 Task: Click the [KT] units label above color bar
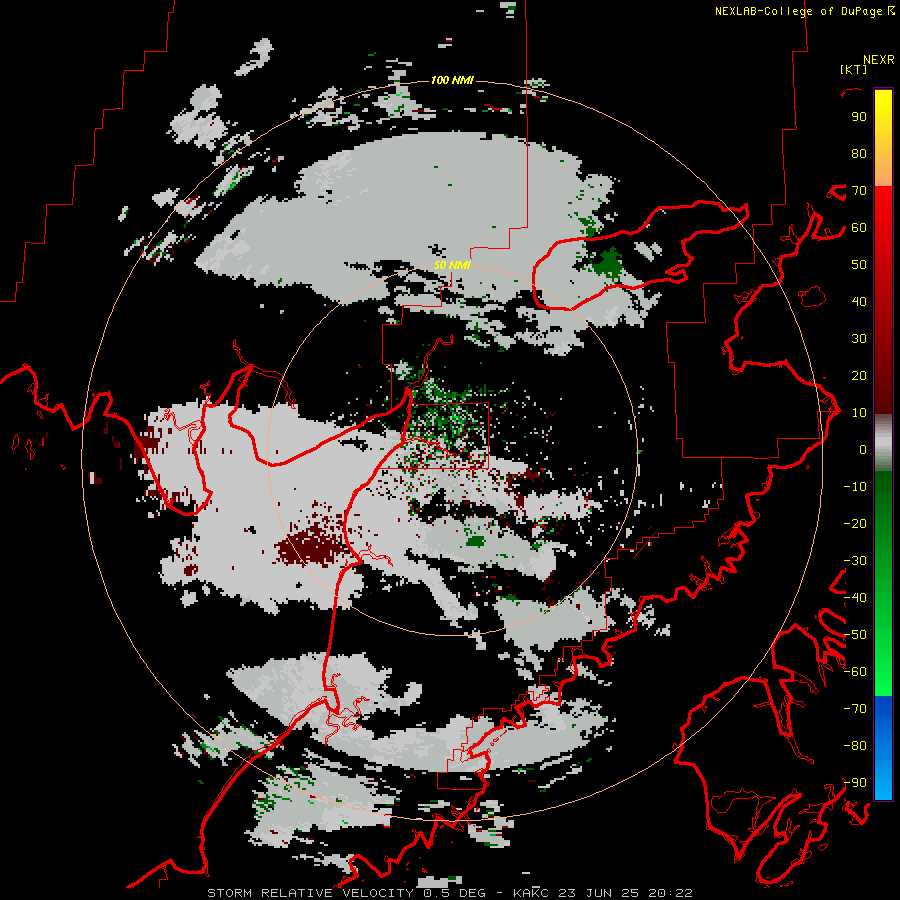pyautogui.click(x=853, y=69)
